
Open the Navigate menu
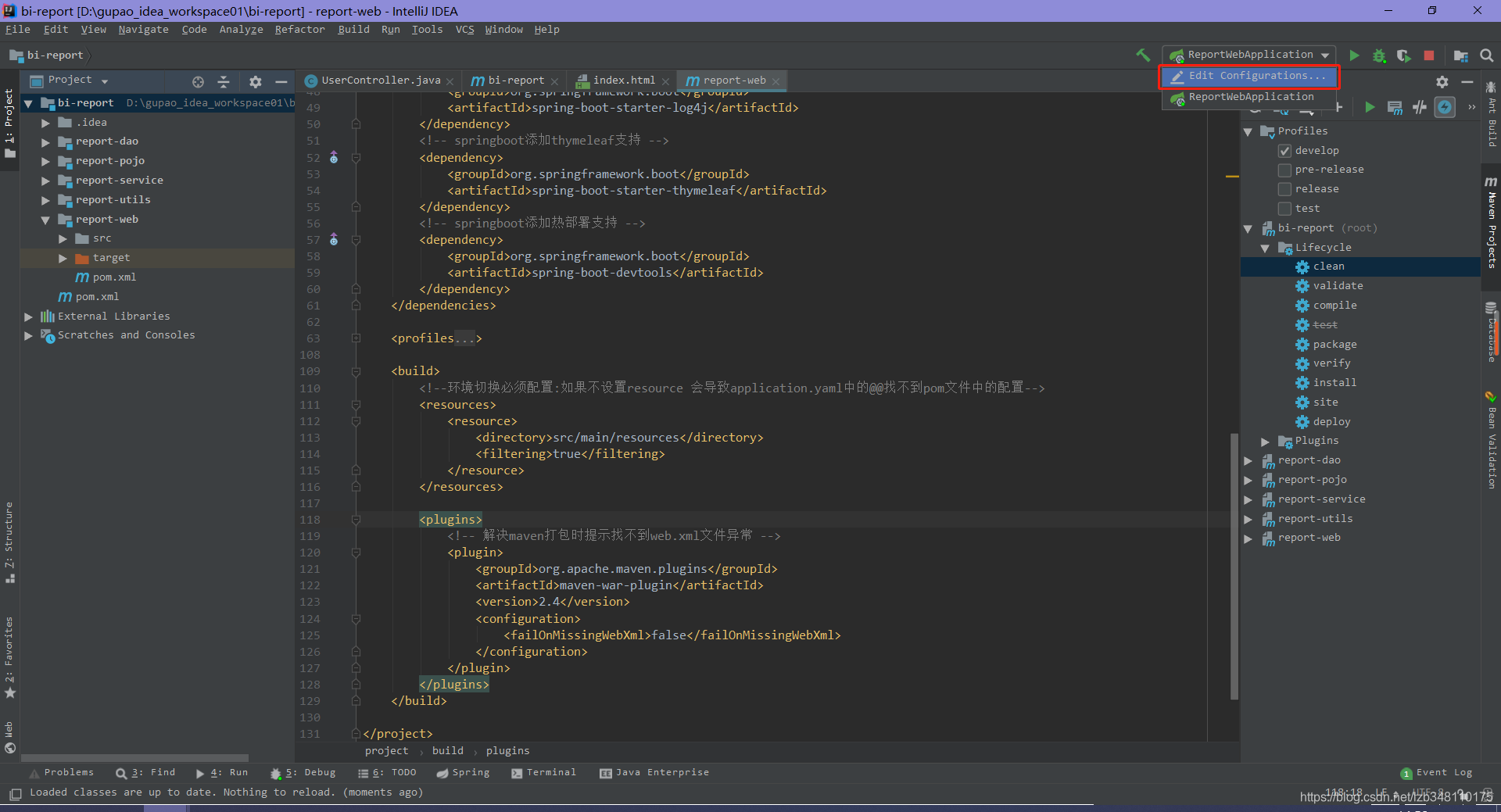coord(143,30)
